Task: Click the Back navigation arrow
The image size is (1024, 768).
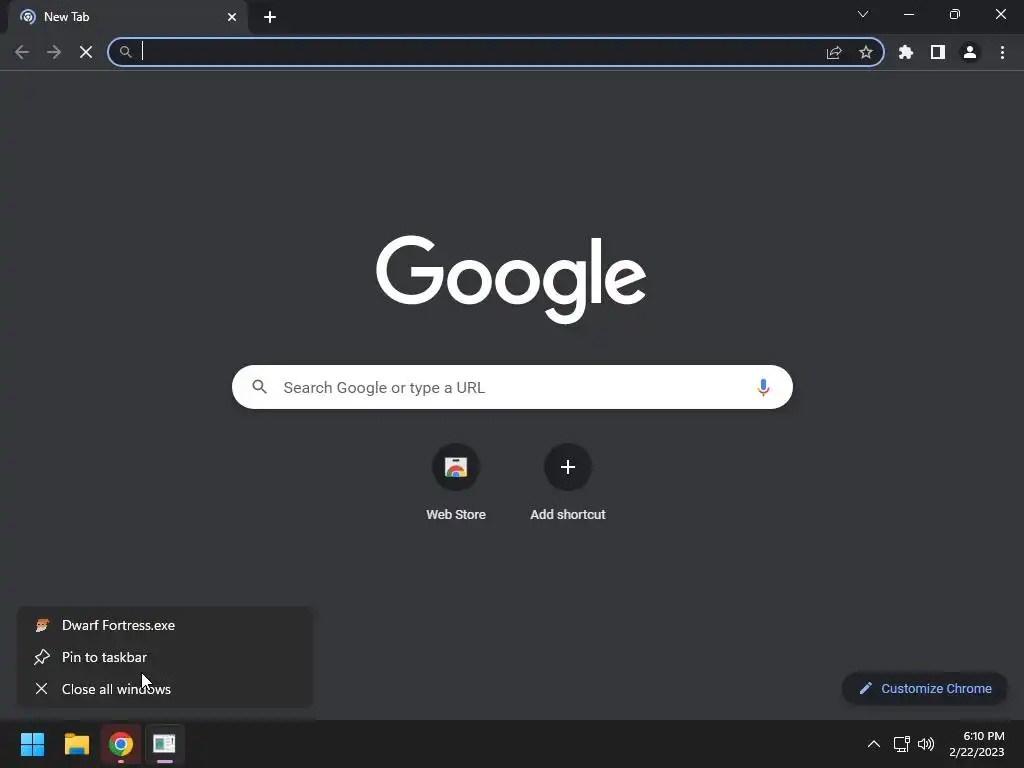Action: [x=22, y=52]
